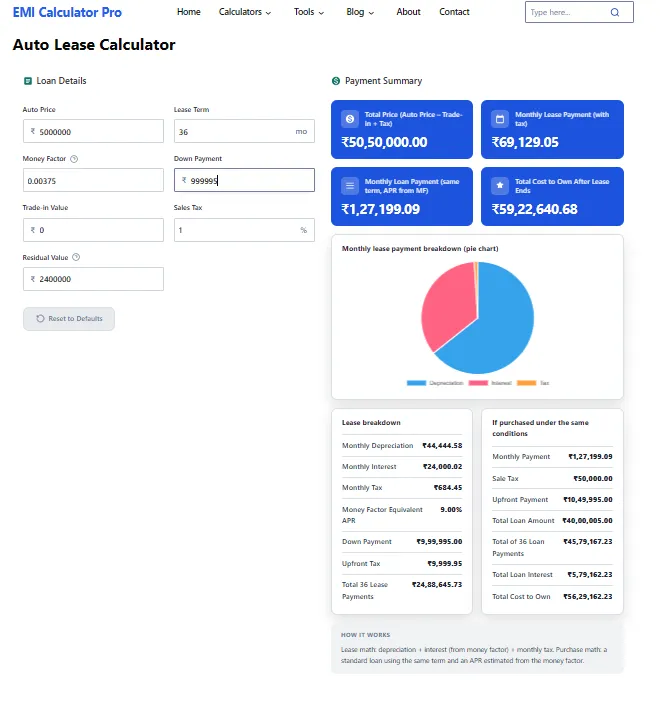Click the ₹45,79,167.23 loan payments total

coord(588,542)
